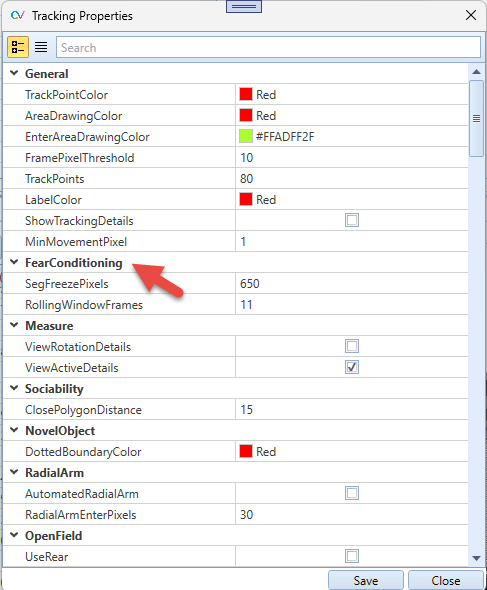
Task: Click the scrollbar down arrow
Action: point(476,558)
